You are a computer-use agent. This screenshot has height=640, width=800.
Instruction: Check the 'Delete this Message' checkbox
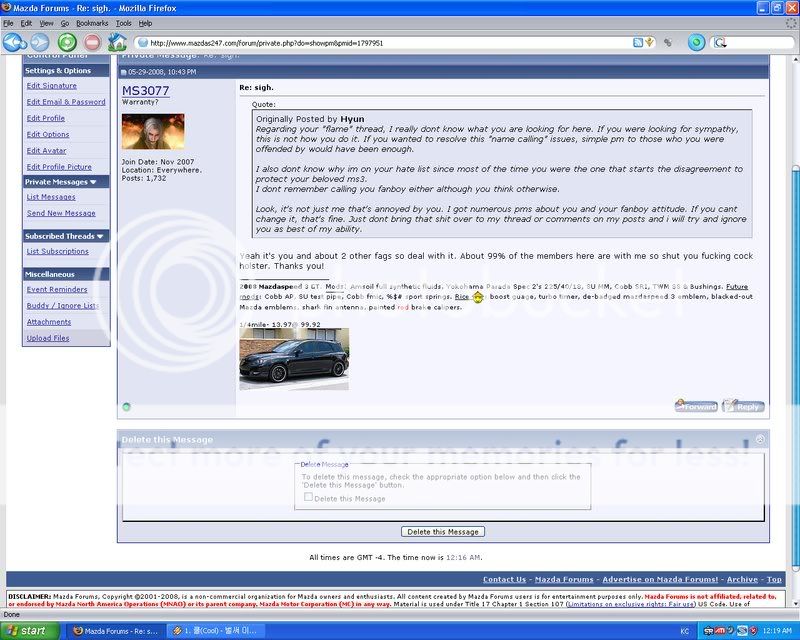click(x=308, y=497)
